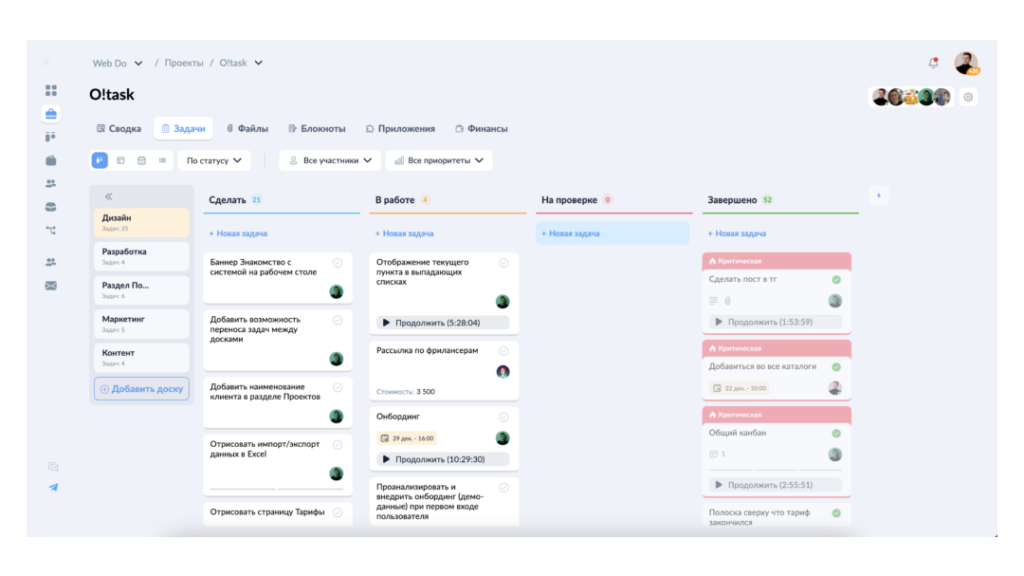Switch to calendar view icon
Screen dimensions: 1024x576
[141, 160]
